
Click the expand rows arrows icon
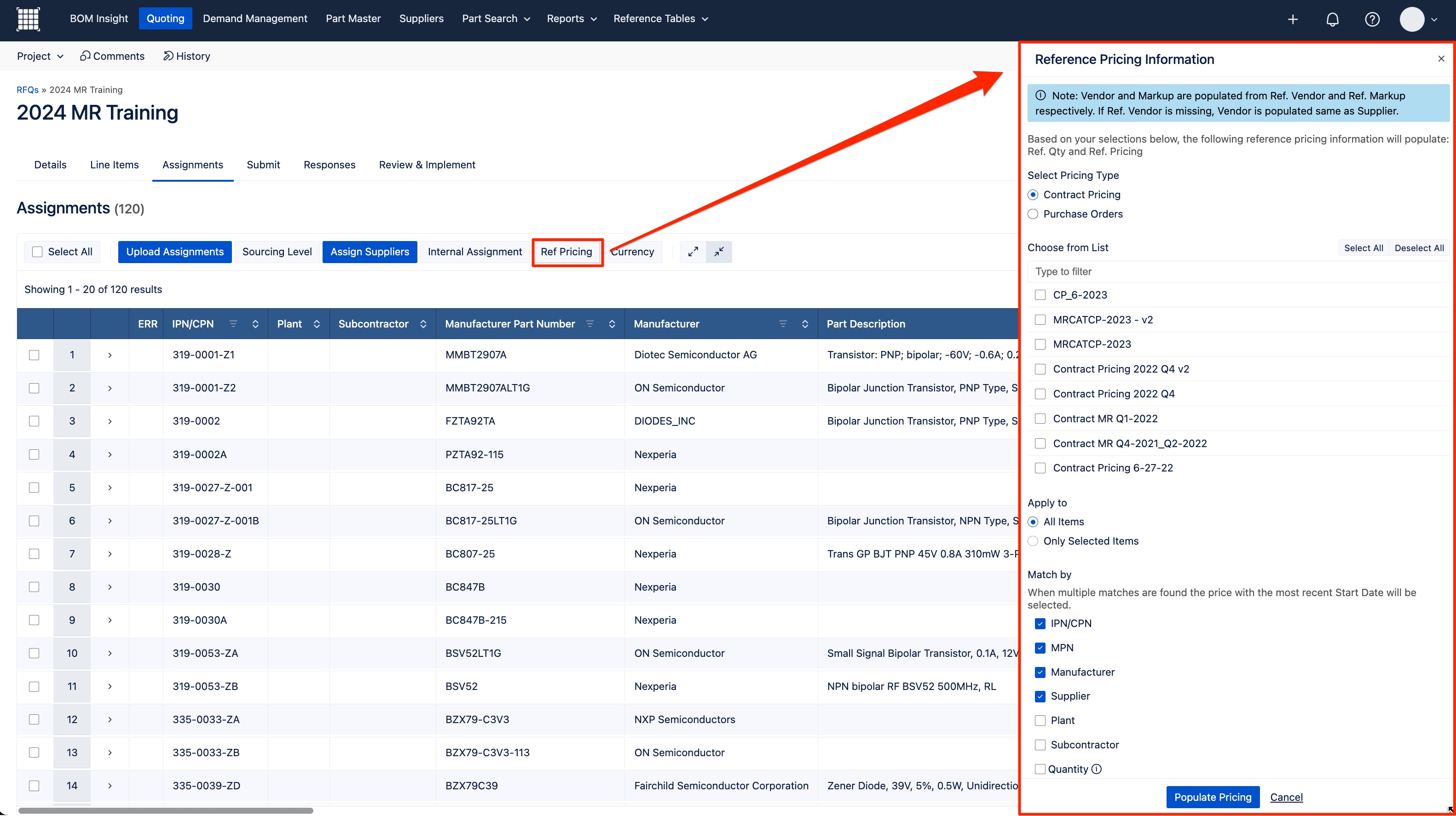(x=693, y=252)
